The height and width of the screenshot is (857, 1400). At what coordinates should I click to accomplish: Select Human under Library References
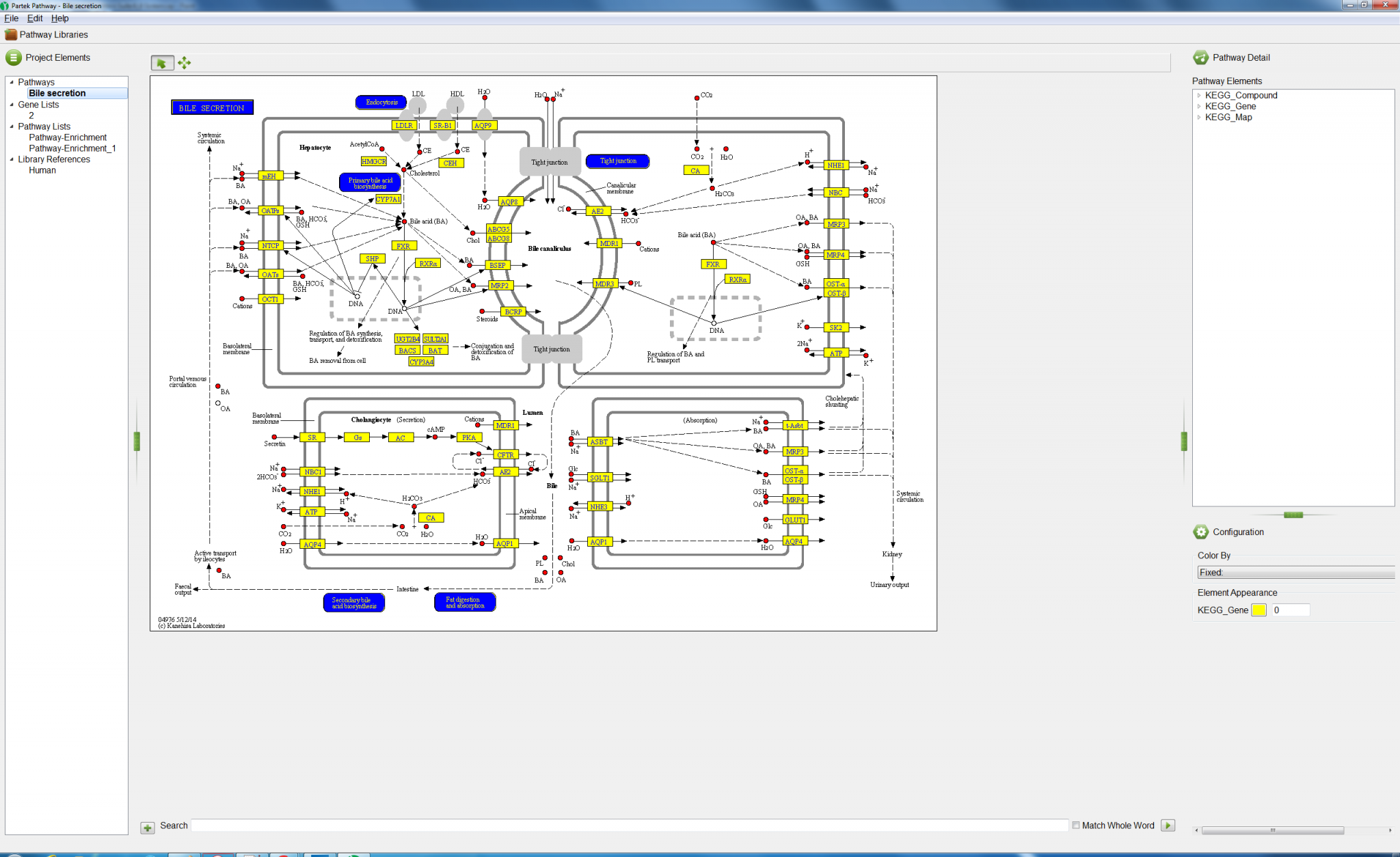pyautogui.click(x=42, y=170)
